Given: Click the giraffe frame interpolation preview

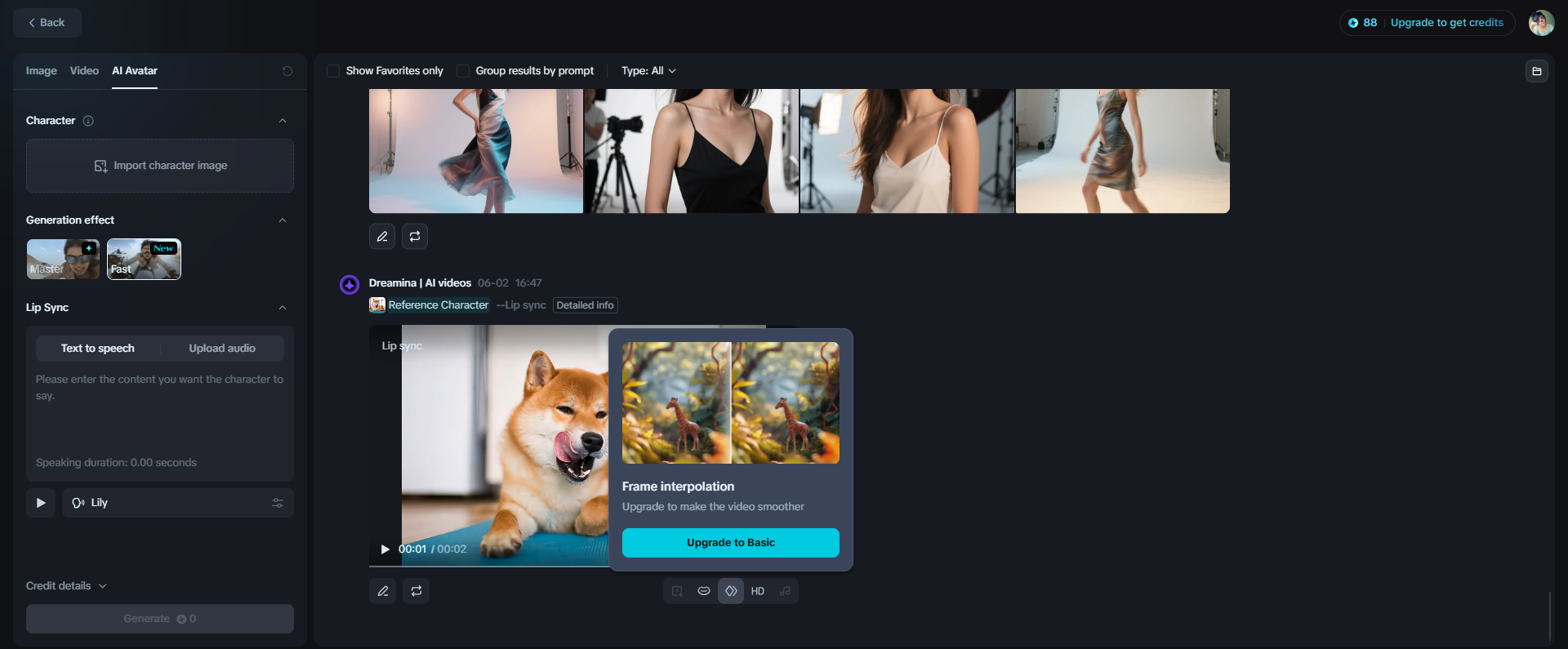Looking at the screenshot, I should pos(731,403).
